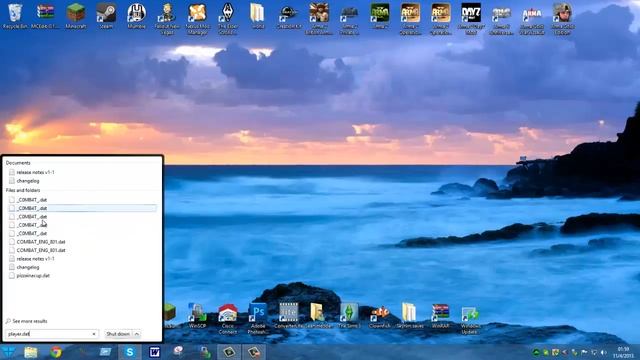Switch to Skype on the taskbar
Image resolution: width=640 pixels, height=360 pixels.
point(130,352)
